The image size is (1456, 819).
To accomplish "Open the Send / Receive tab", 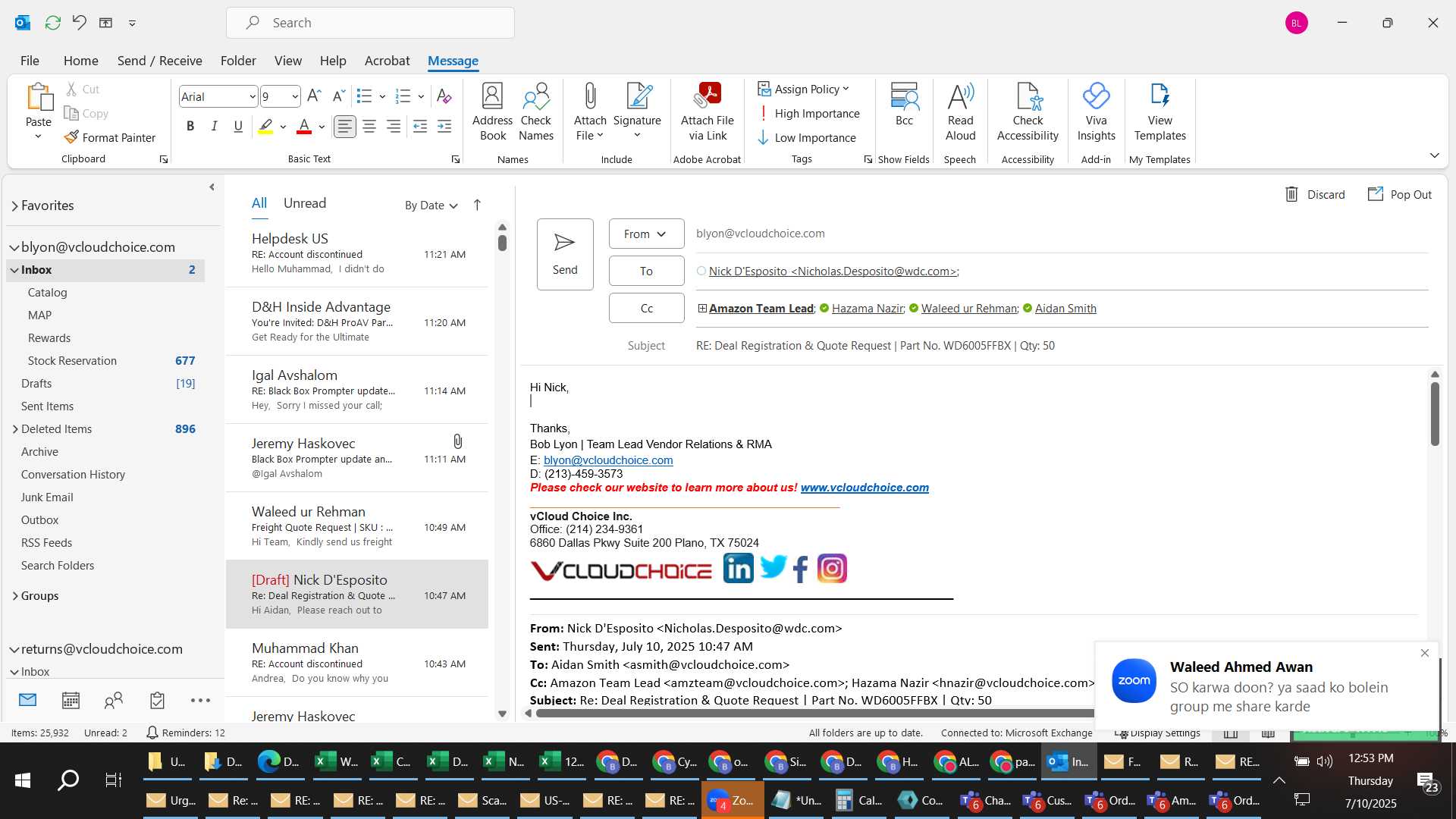I will point(159,61).
